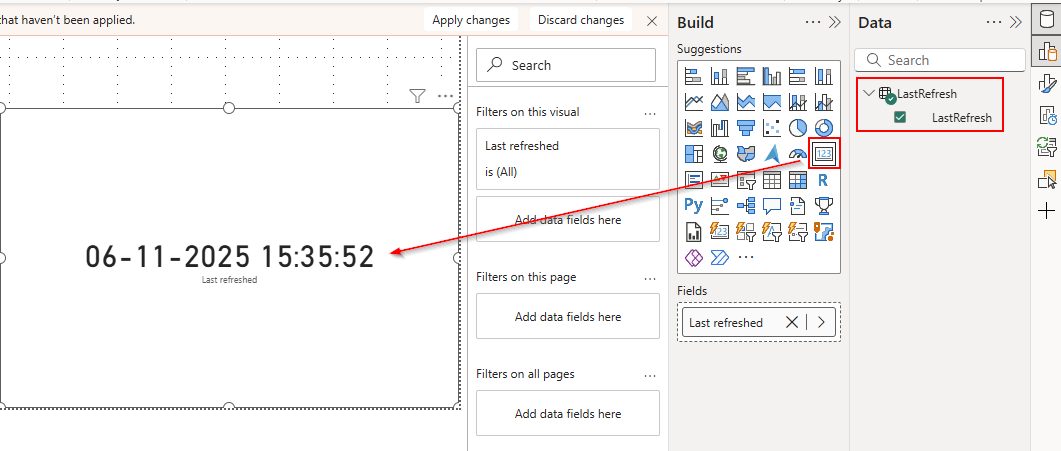
Task: Click the filter icon above the card visual
Action: (418, 95)
